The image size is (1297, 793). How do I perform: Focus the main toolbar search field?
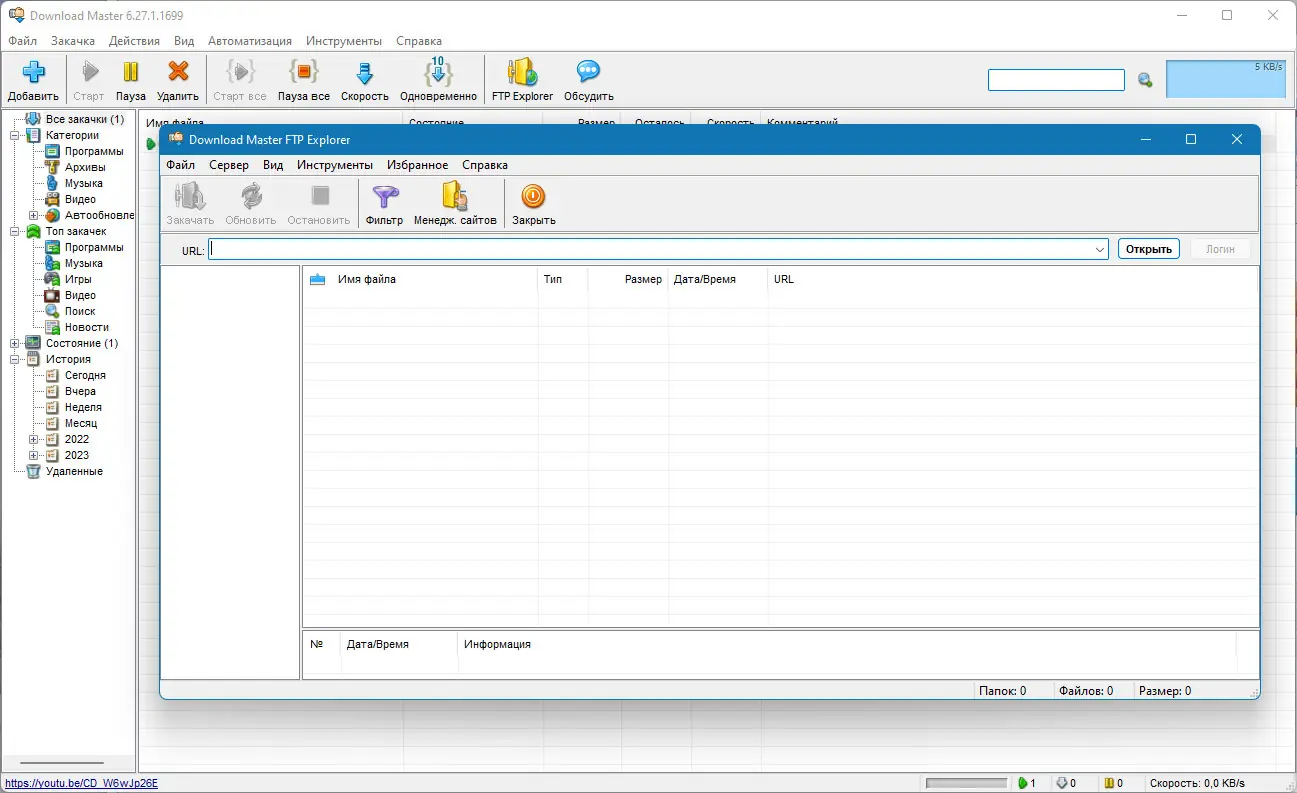click(1056, 80)
